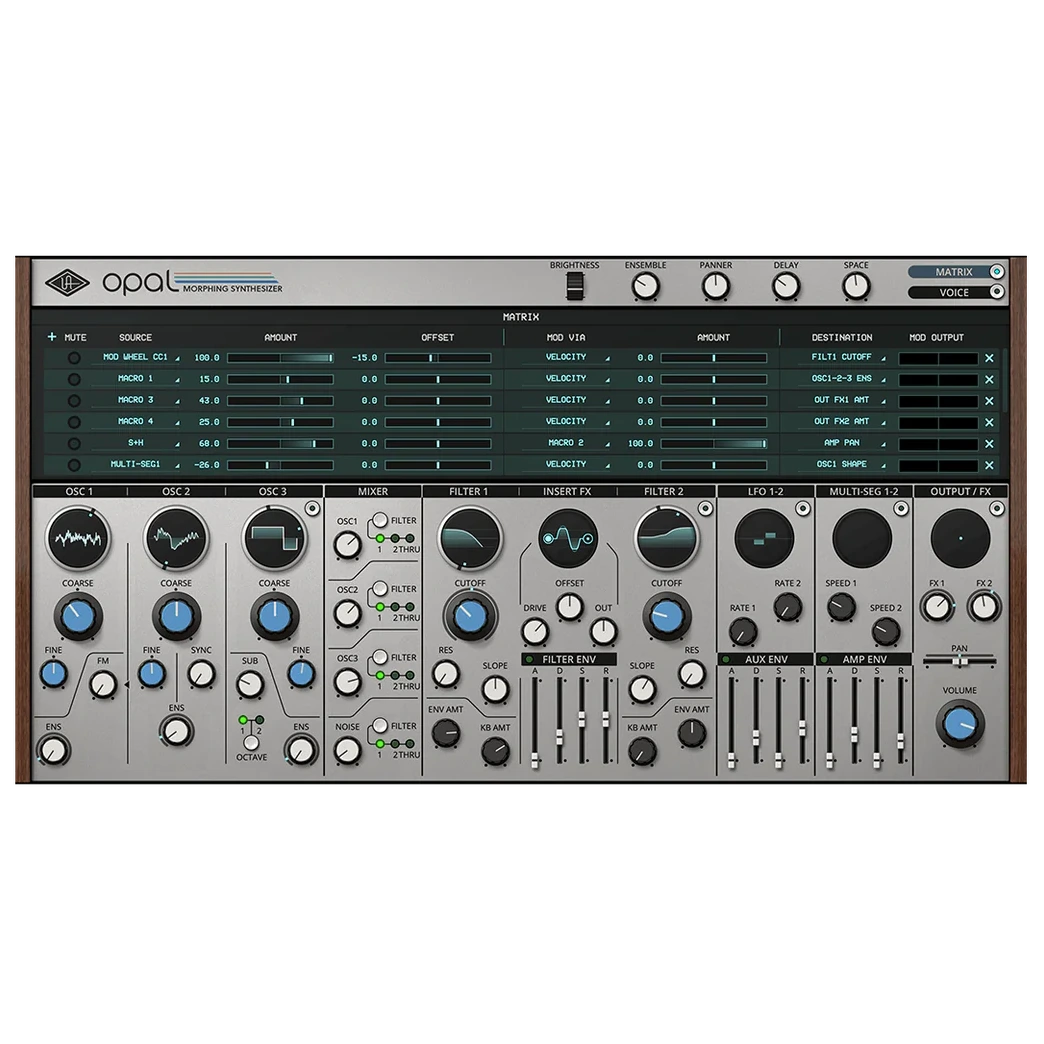The image size is (1044, 1044).
Task: Click the Output / FX XY display
Action: click(960, 538)
